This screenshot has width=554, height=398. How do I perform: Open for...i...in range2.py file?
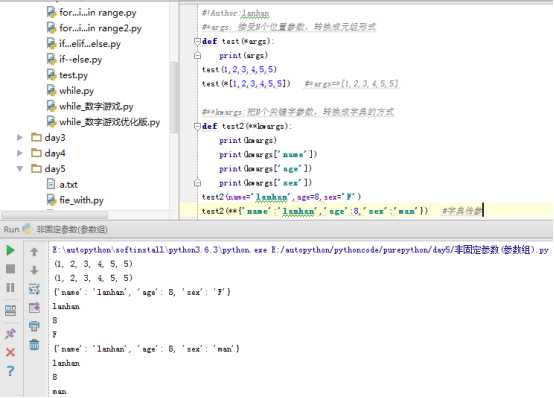(100, 28)
